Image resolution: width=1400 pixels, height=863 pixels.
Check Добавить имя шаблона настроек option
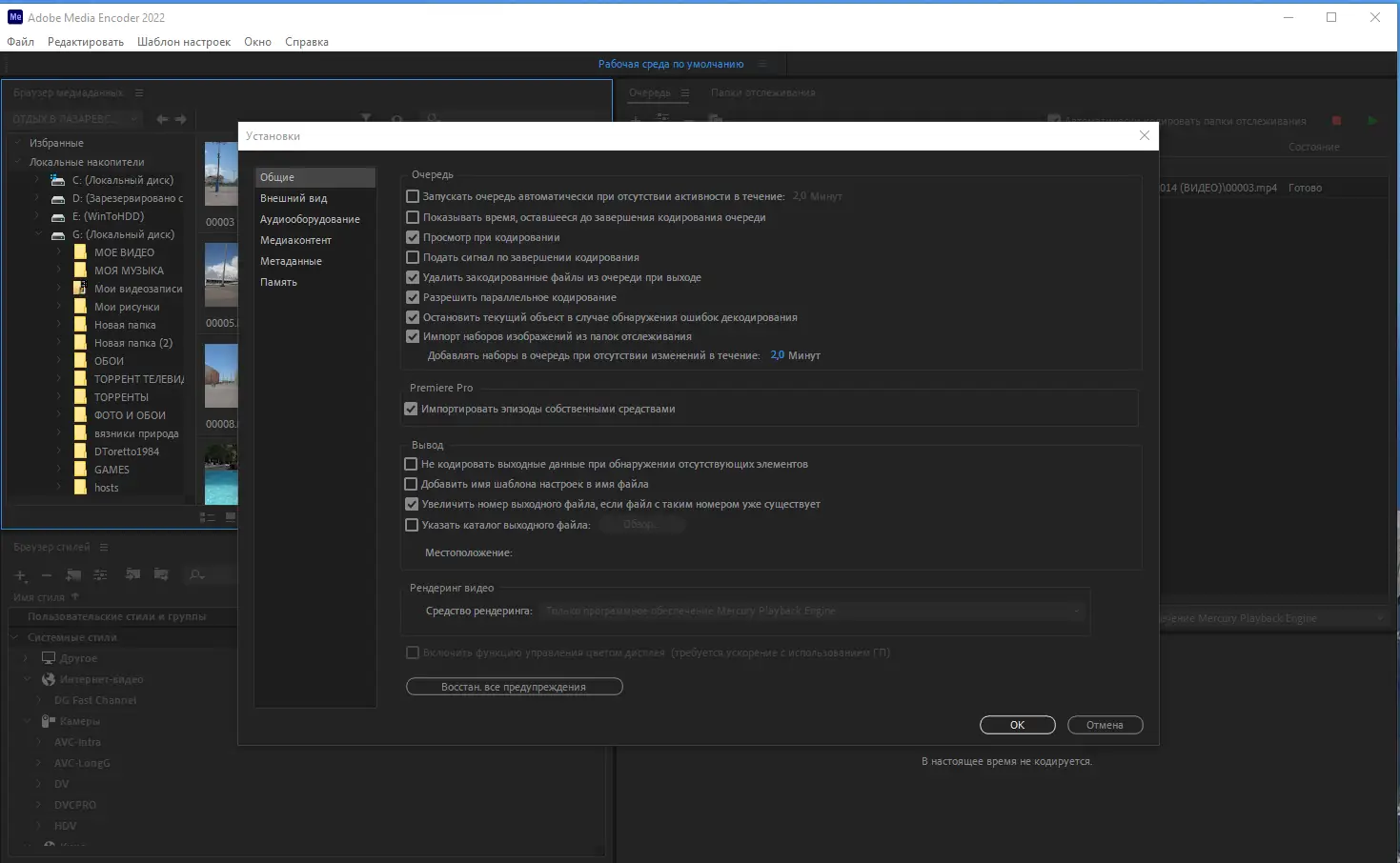[410, 484]
